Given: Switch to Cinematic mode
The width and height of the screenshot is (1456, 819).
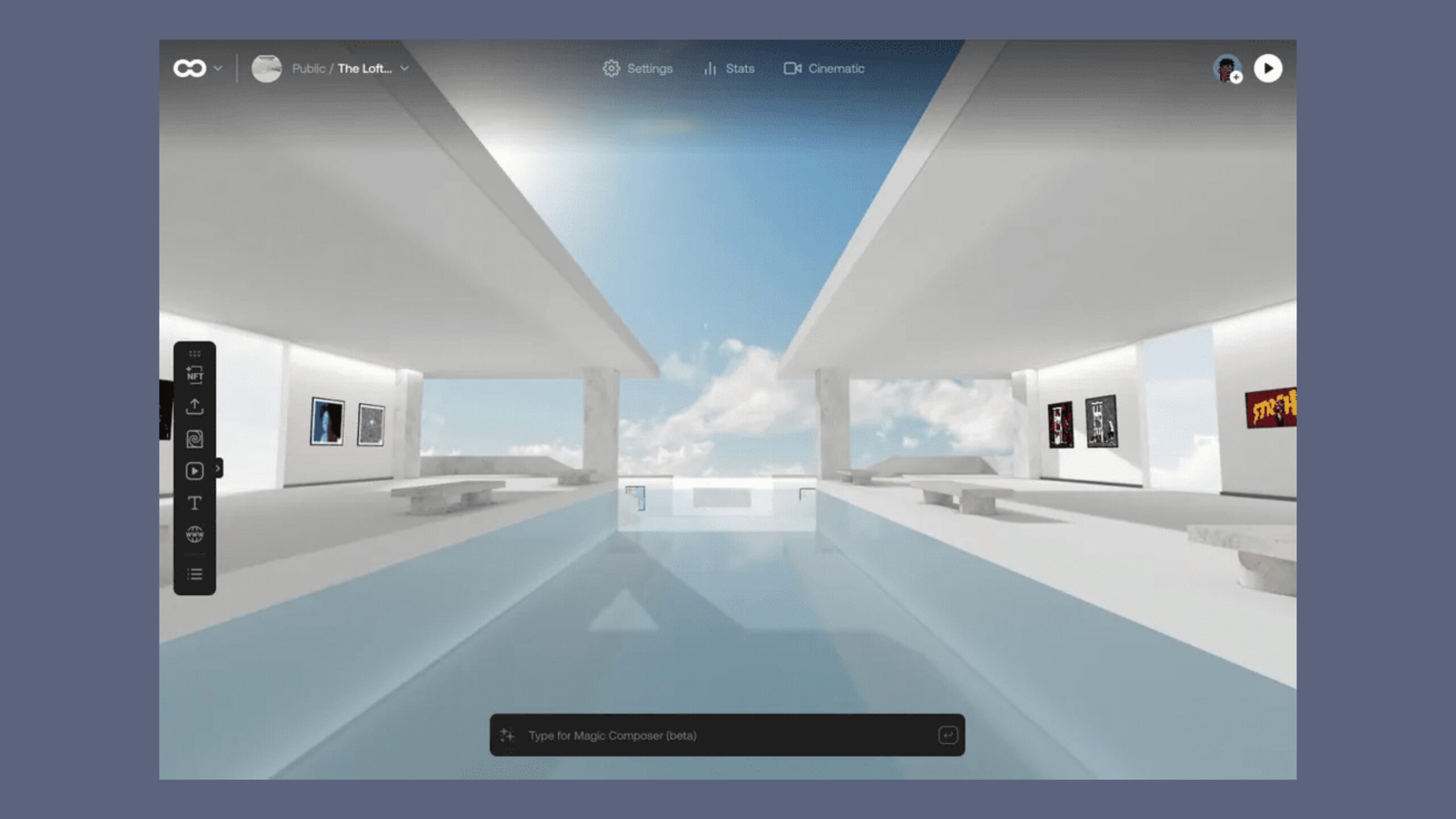Looking at the screenshot, I should [824, 68].
